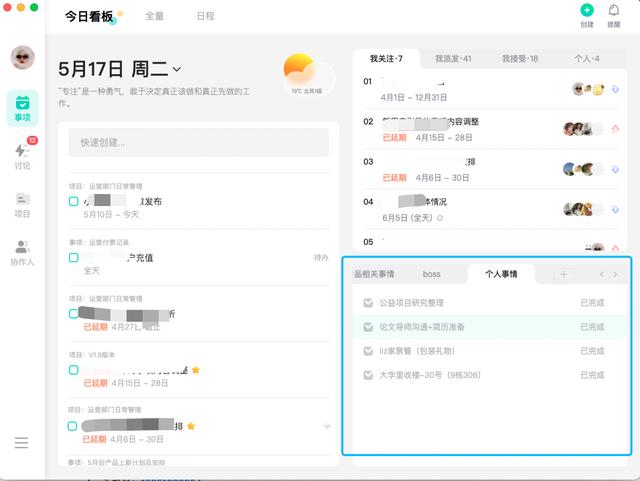Click the 已完成 status of 公益项目研究整理
This screenshot has width=640, height=481.
pyautogui.click(x=592, y=303)
